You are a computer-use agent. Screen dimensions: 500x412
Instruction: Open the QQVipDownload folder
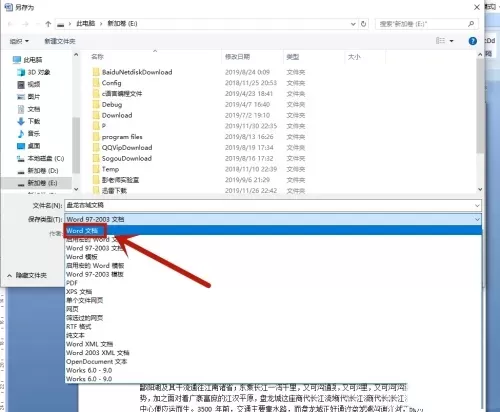(122, 147)
